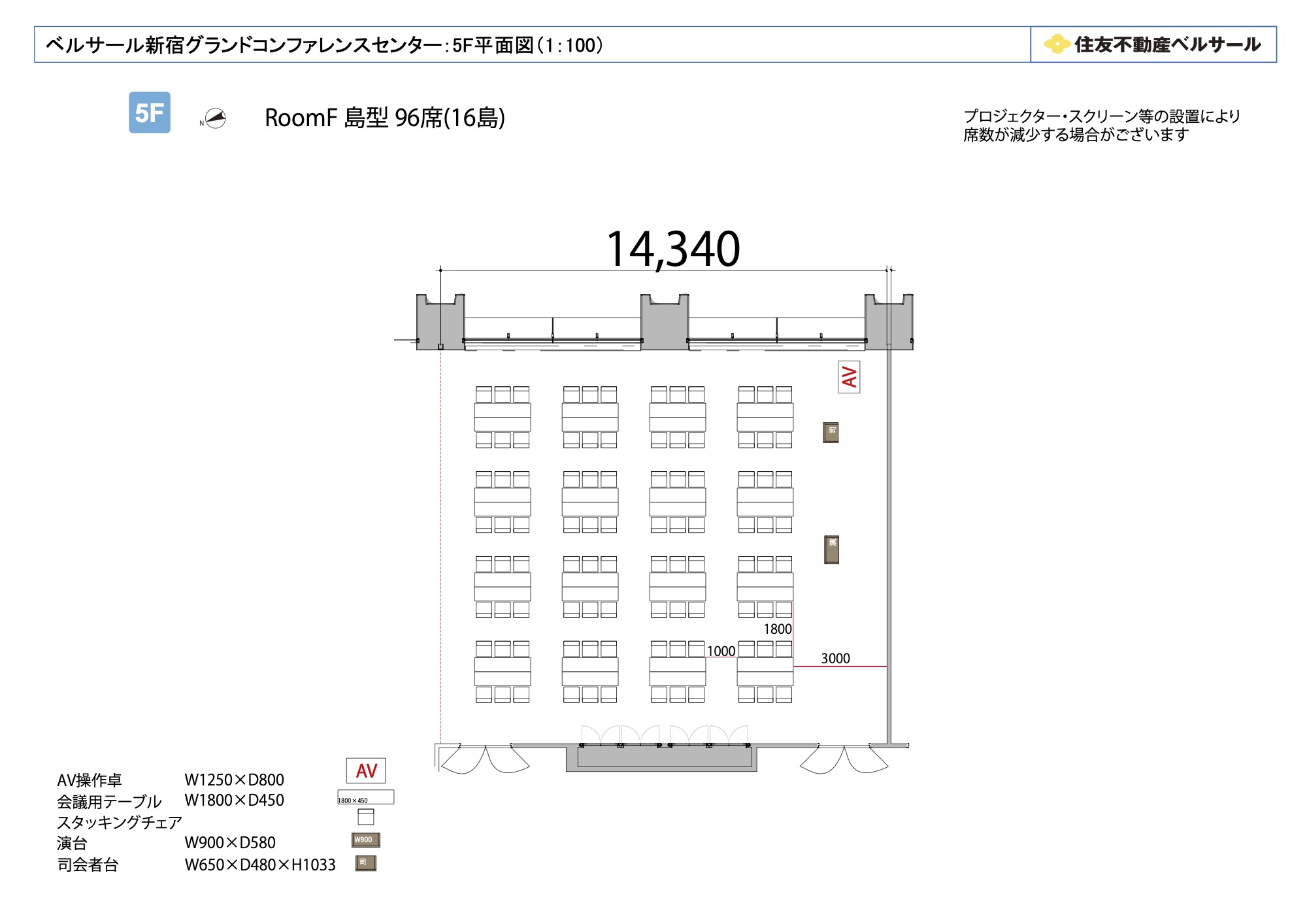Click the top-right table island
Viewport: 1307px width, 924px height.
pyautogui.click(x=765, y=417)
